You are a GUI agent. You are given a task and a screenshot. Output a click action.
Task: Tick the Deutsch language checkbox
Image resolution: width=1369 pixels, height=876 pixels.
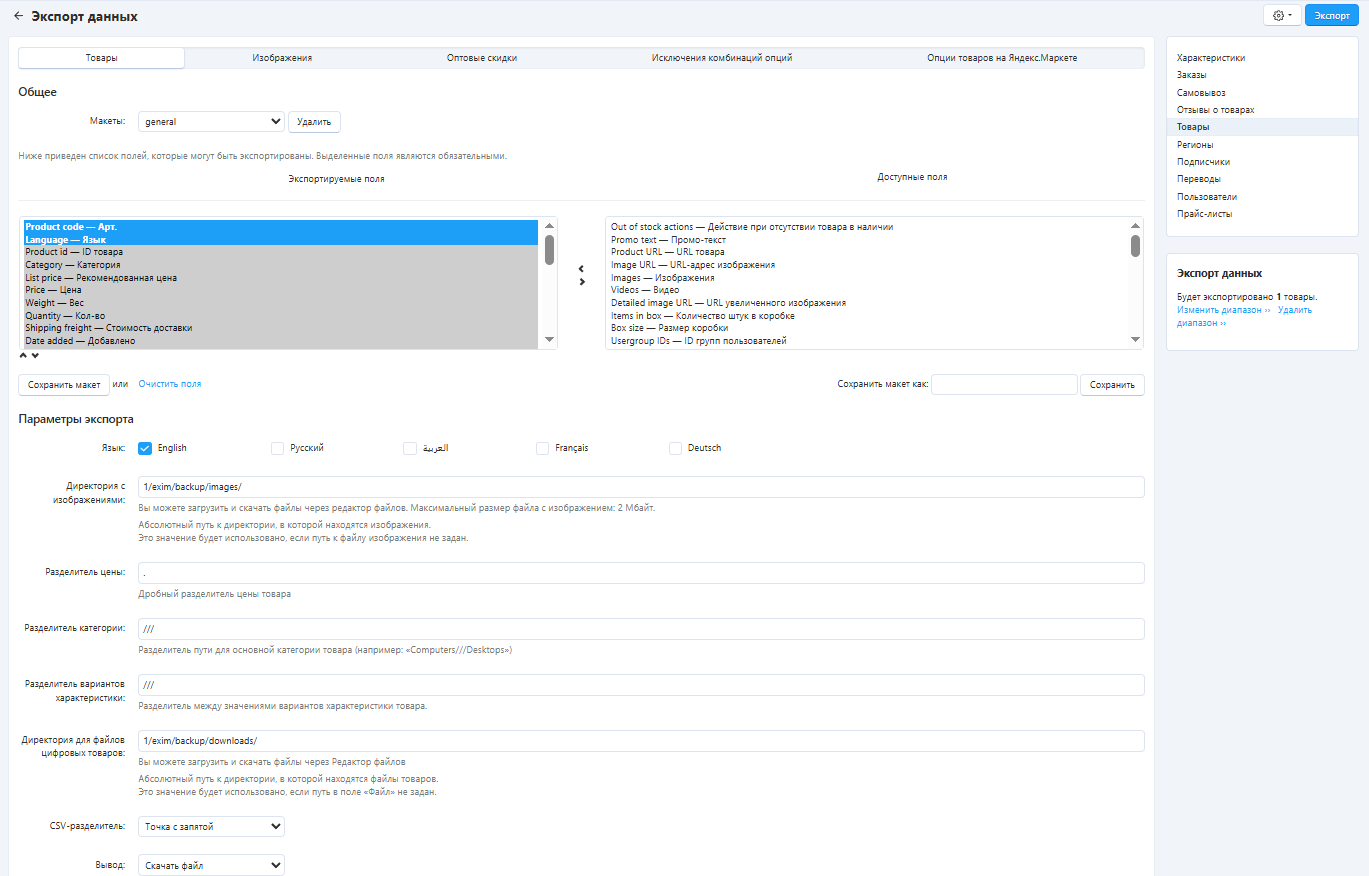click(x=676, y=448)
